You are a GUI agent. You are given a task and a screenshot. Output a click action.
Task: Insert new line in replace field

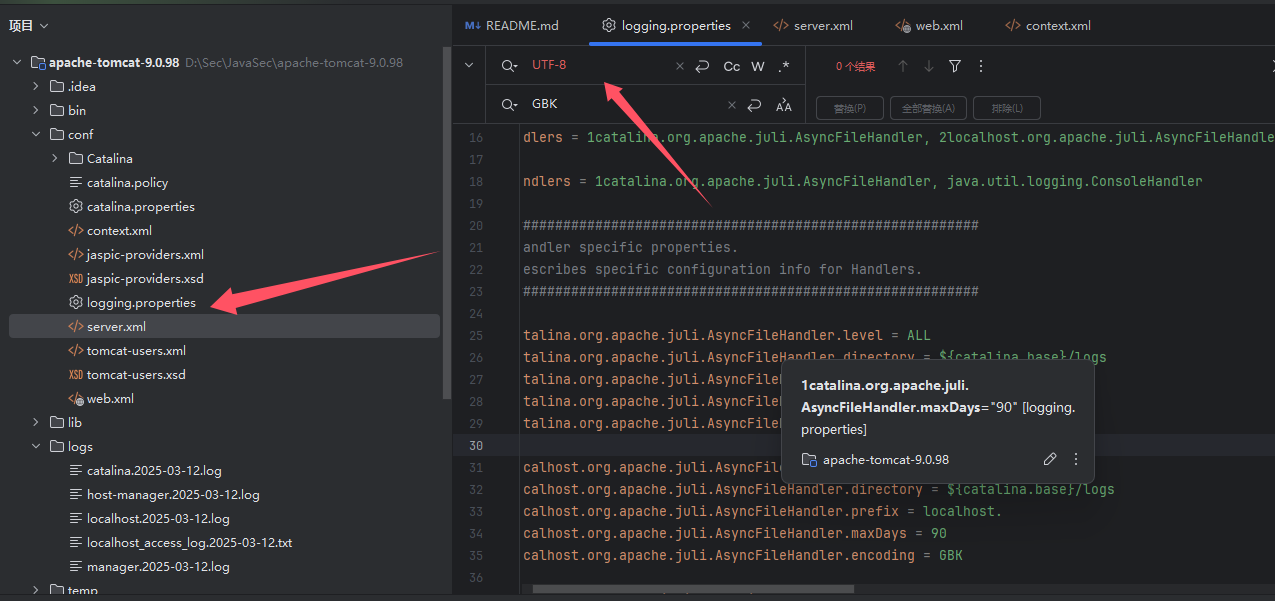click(755, 105)
